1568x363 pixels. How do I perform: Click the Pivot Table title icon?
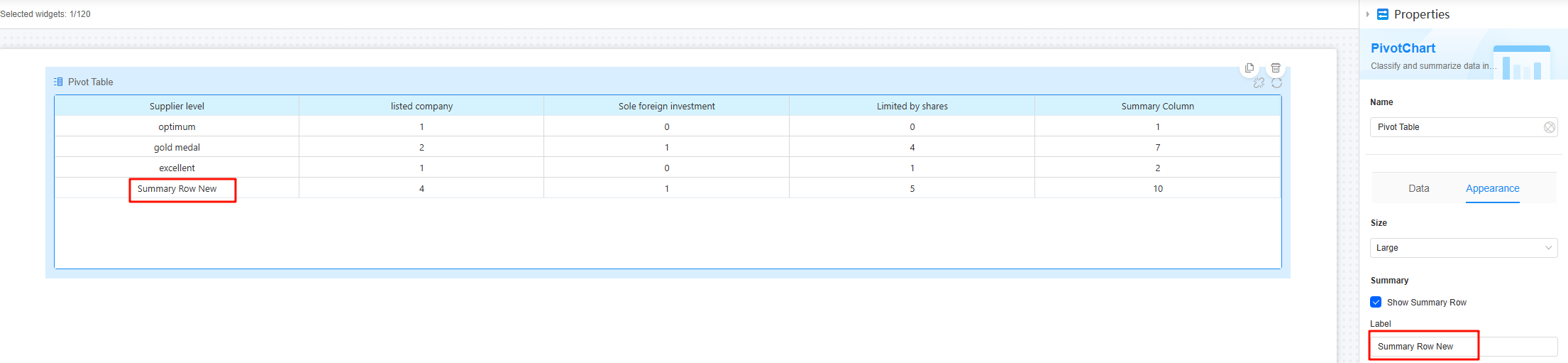pos(58,82)
